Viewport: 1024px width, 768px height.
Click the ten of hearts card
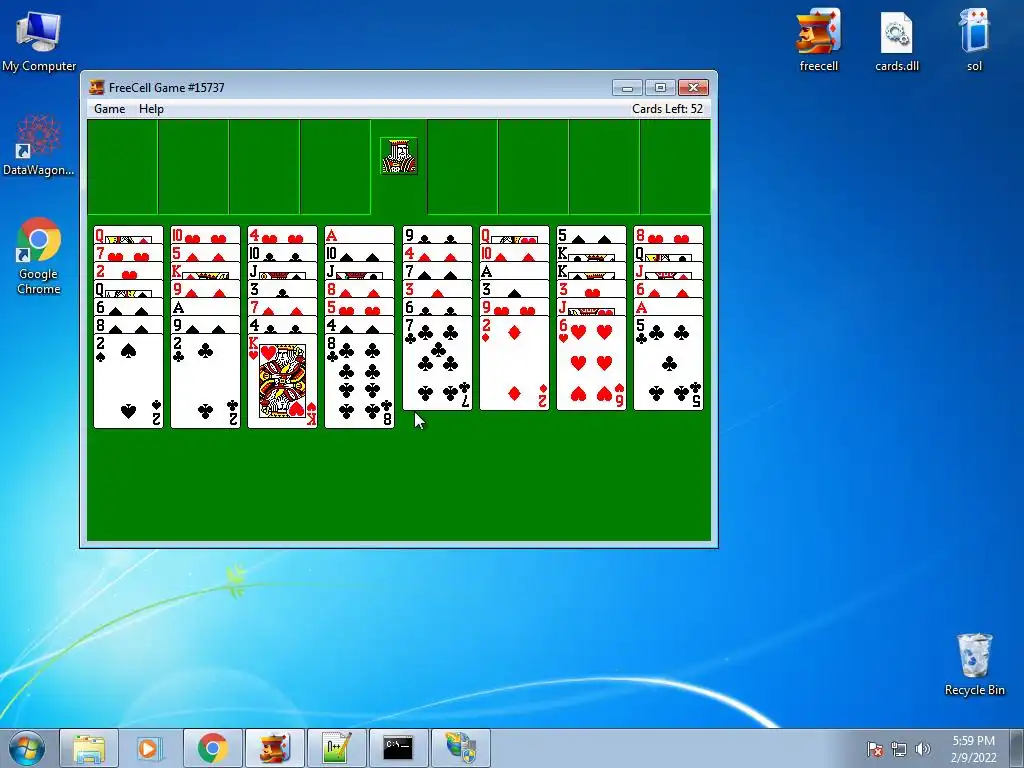pyautogui.click(x=205, y=235)
